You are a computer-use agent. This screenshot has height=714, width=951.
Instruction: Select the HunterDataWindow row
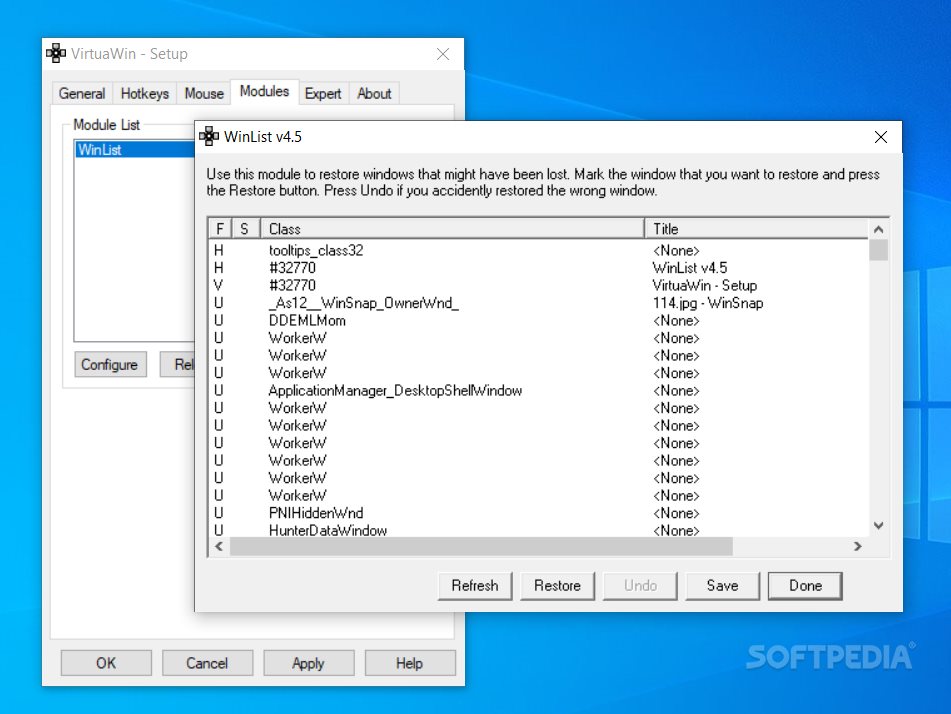click(539, 530)
